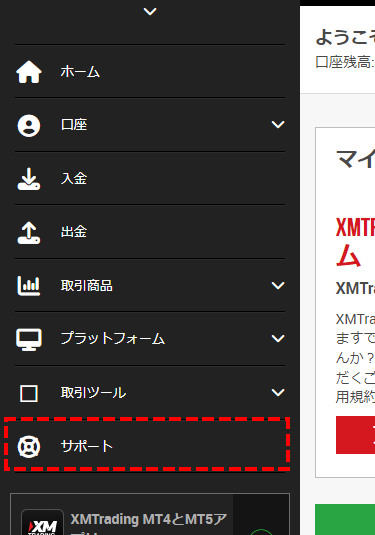Click the red button in the card
Image resolution: width=375 pixels, height=535 pixels.
tap(356, 435)
